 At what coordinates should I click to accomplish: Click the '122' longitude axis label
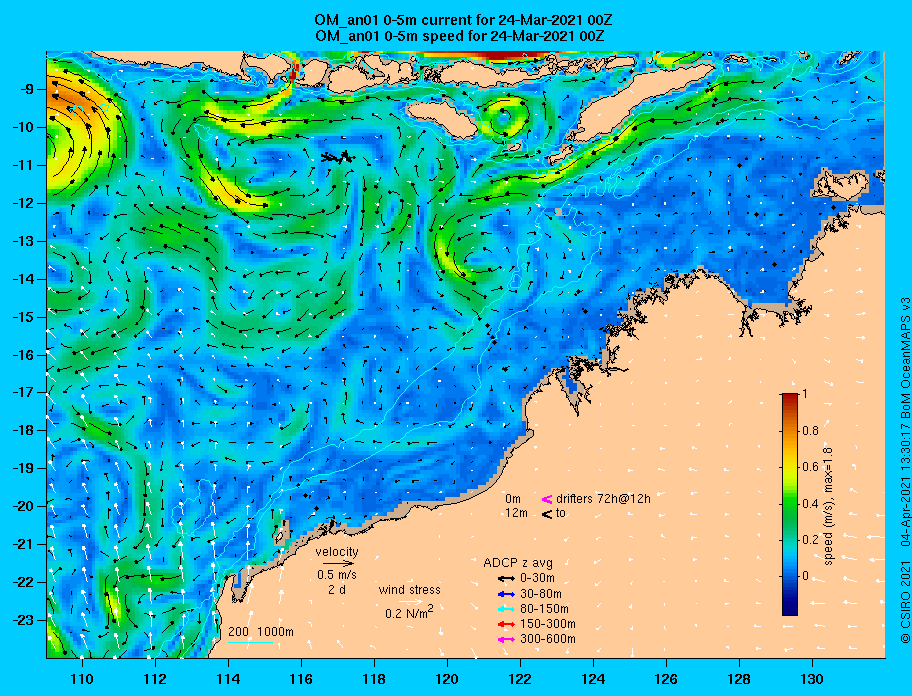point(520,679)
